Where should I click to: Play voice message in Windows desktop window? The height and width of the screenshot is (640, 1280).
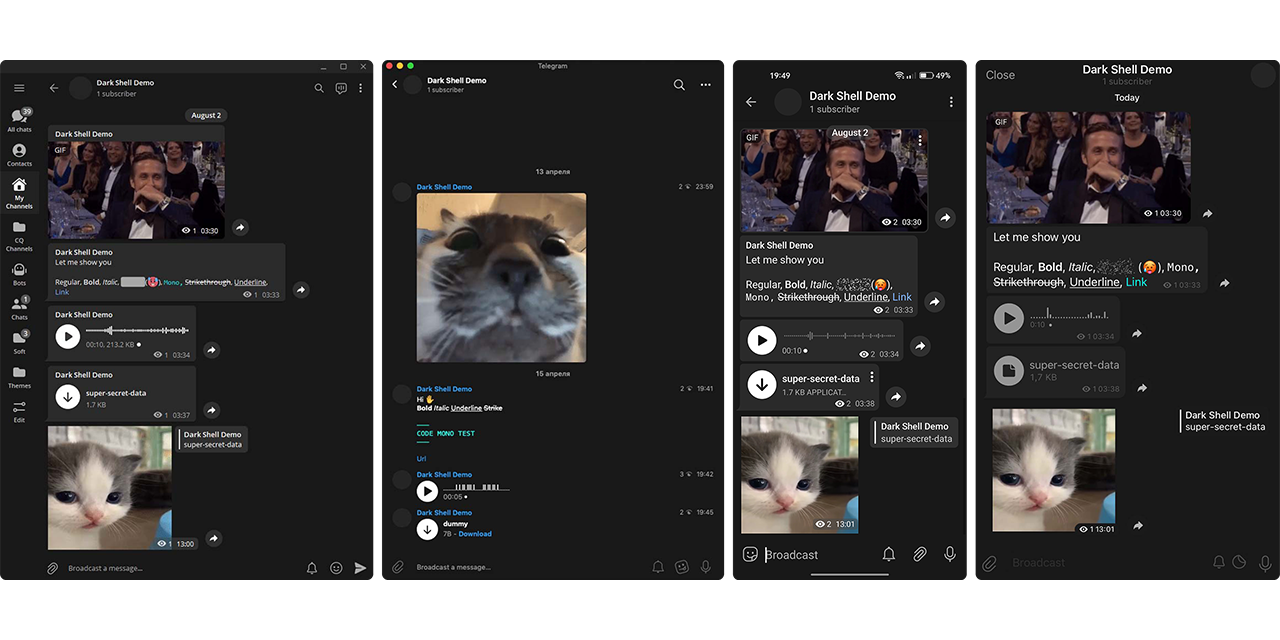pyautogui.click(x=67, y=336)
